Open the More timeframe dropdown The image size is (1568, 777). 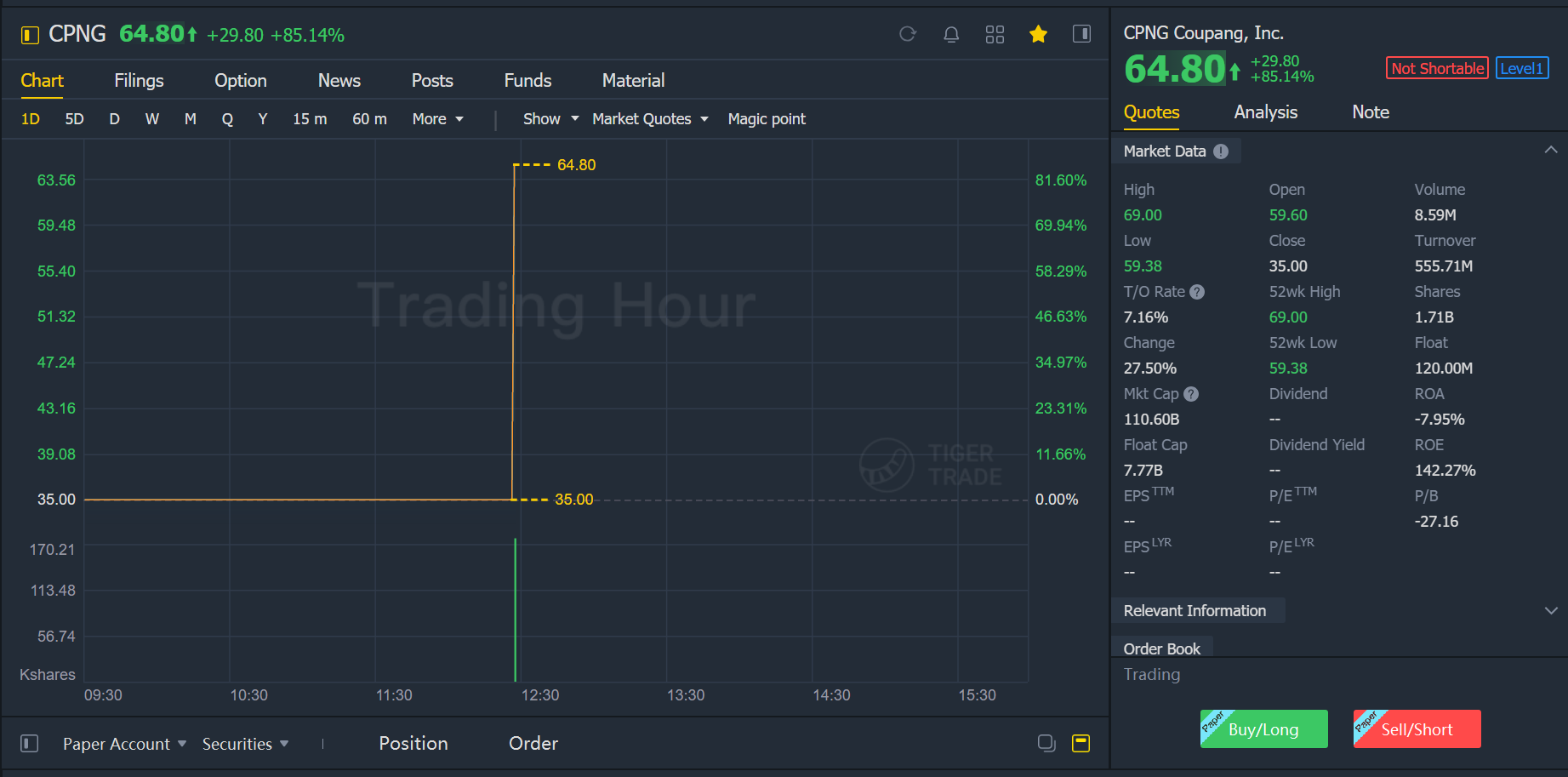[437, 119]
